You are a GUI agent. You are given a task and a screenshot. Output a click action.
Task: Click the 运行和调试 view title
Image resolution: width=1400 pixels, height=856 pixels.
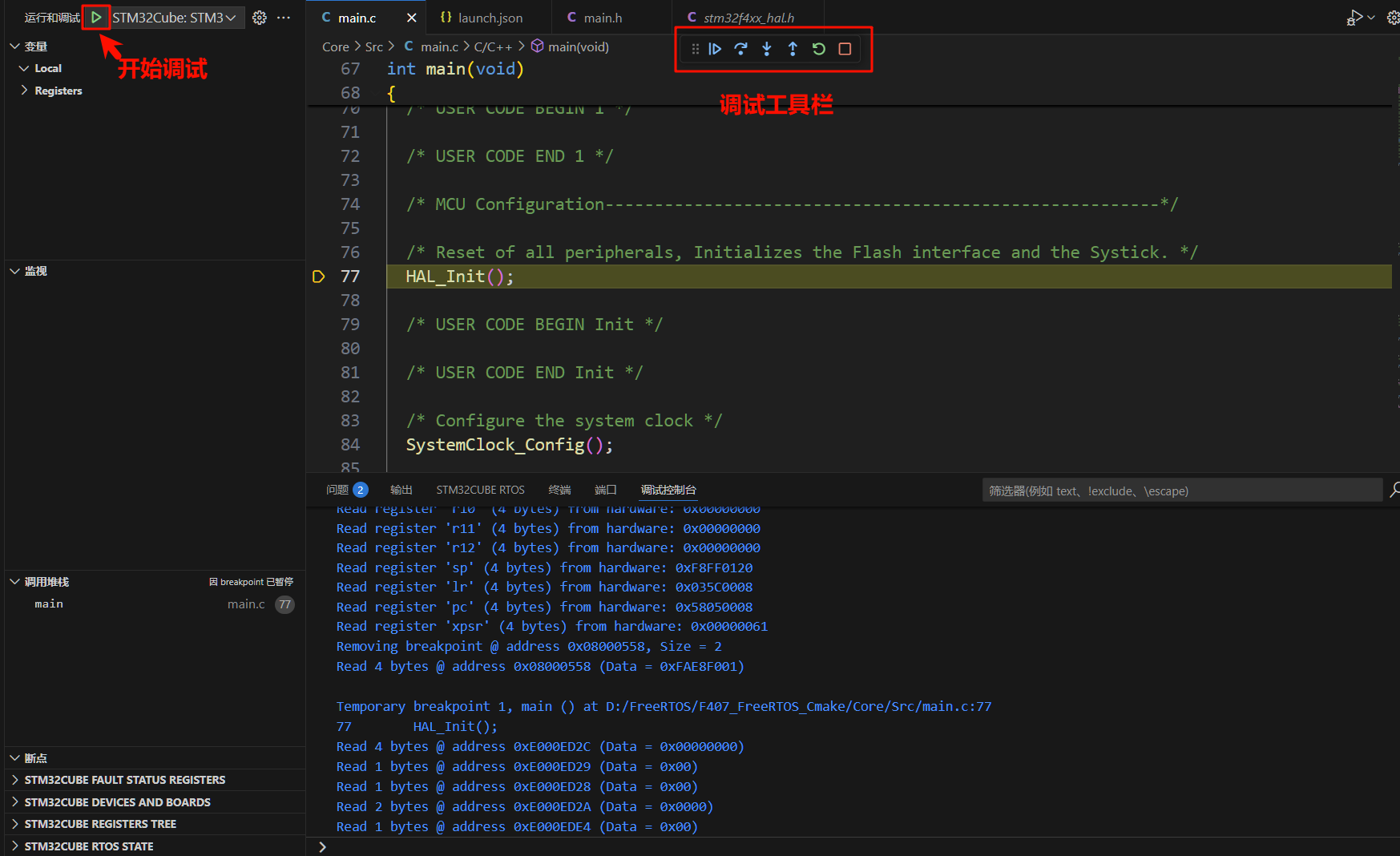tap(52, 18)
